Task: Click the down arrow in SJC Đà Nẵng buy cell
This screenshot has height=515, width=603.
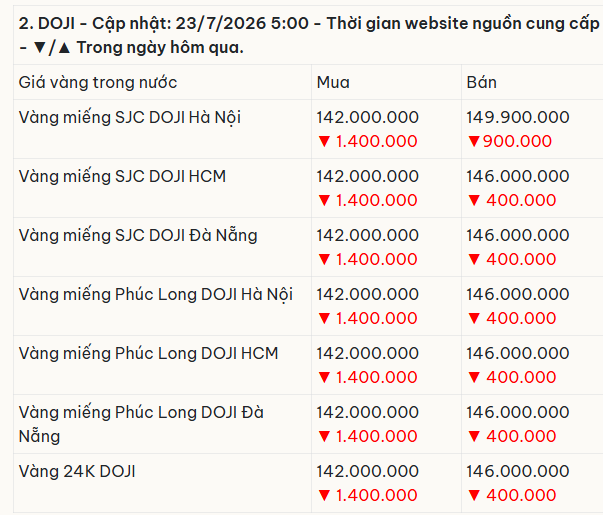Action: pyautogui.click(x=324, y=260)
